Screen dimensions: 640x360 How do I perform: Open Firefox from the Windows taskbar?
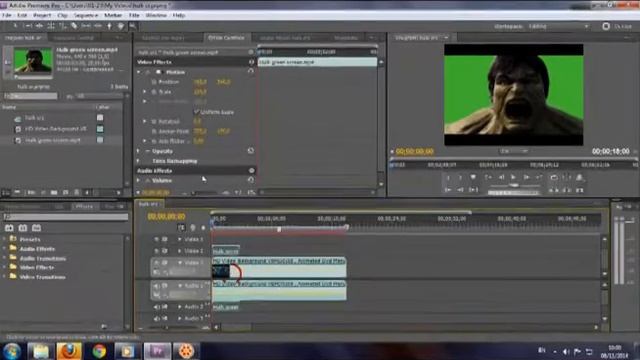click(x=69, y=351)
